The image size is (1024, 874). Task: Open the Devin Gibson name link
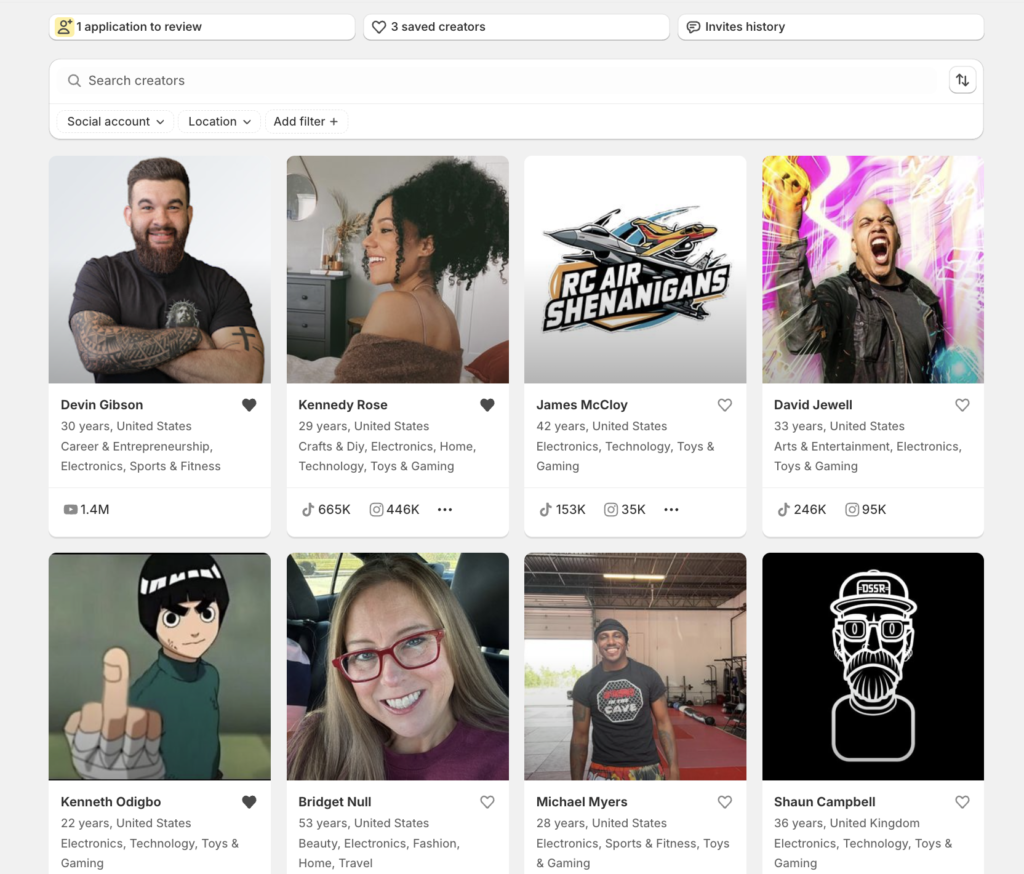click(102, 405)
